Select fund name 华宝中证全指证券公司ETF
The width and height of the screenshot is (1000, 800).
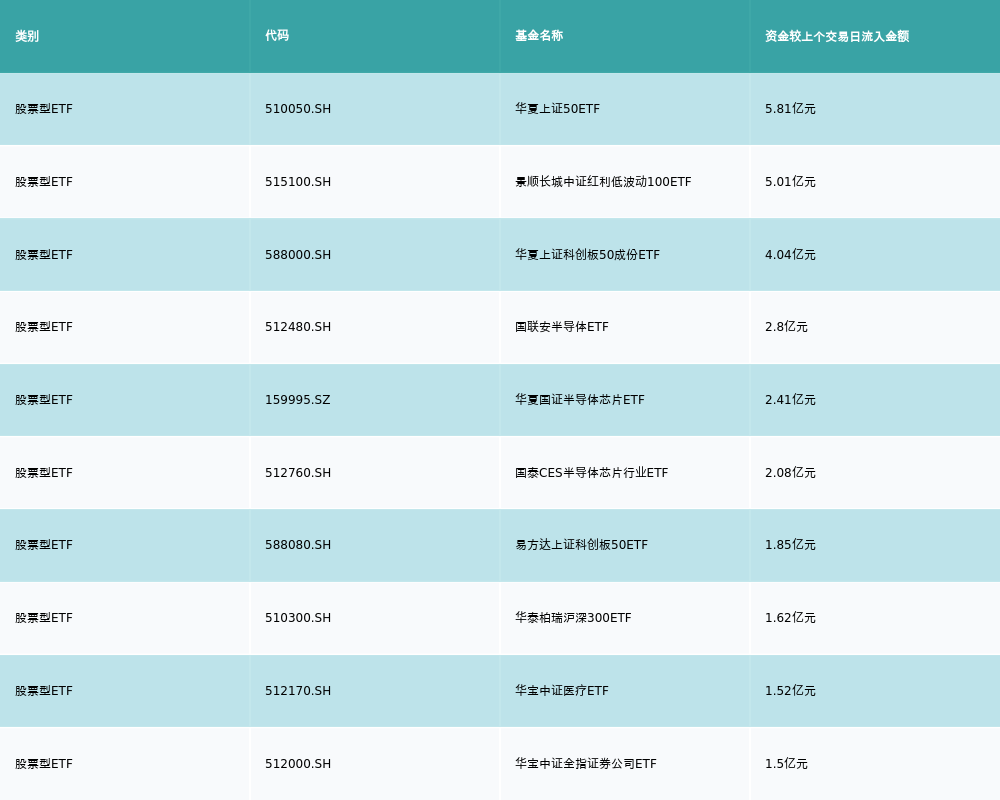click(586, 764)
